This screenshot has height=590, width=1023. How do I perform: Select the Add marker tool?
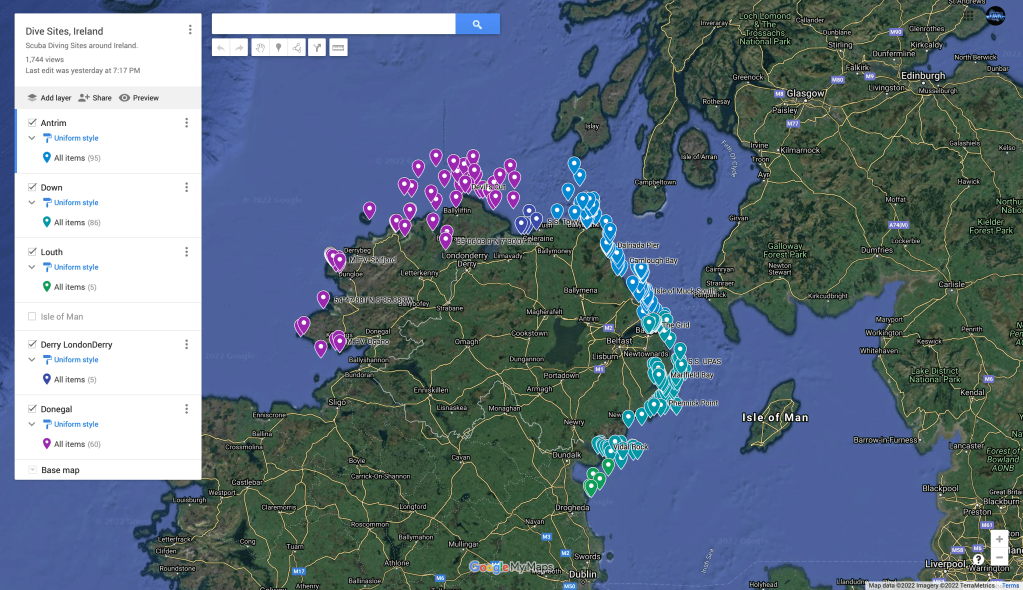[x=278, y=47]
